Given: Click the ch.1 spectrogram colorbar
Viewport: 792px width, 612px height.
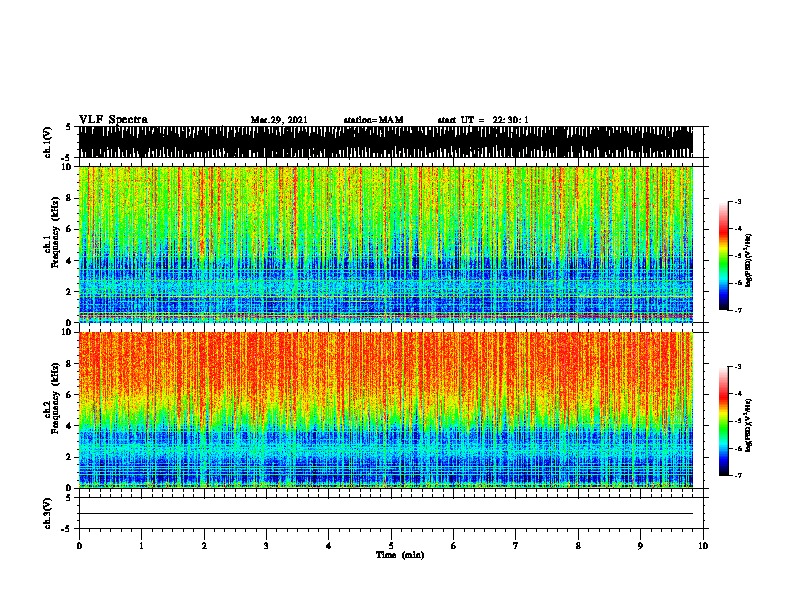Looking at the screenshot, I should click(724, 256).
